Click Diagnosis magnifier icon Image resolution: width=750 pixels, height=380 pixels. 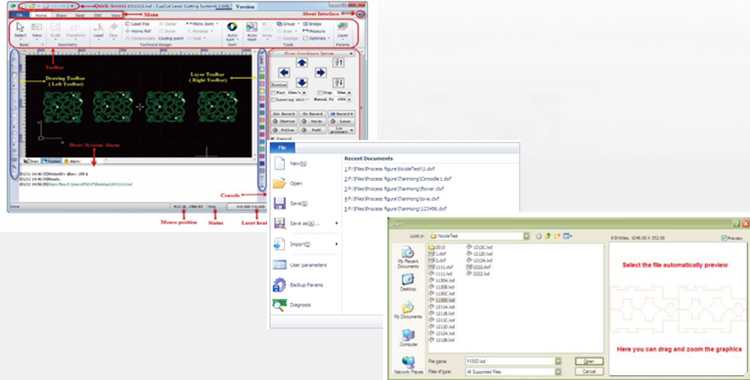click(x=279, y=305)
